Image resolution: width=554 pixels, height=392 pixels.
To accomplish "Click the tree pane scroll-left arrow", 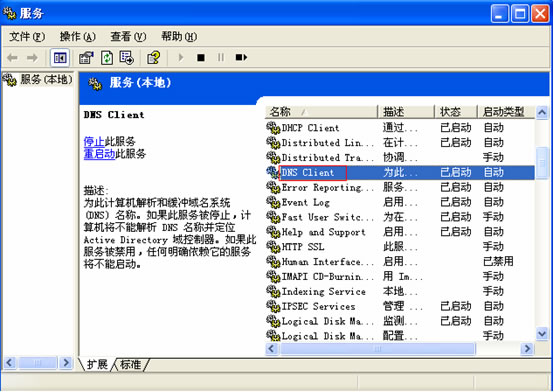I will pos(10,363).
